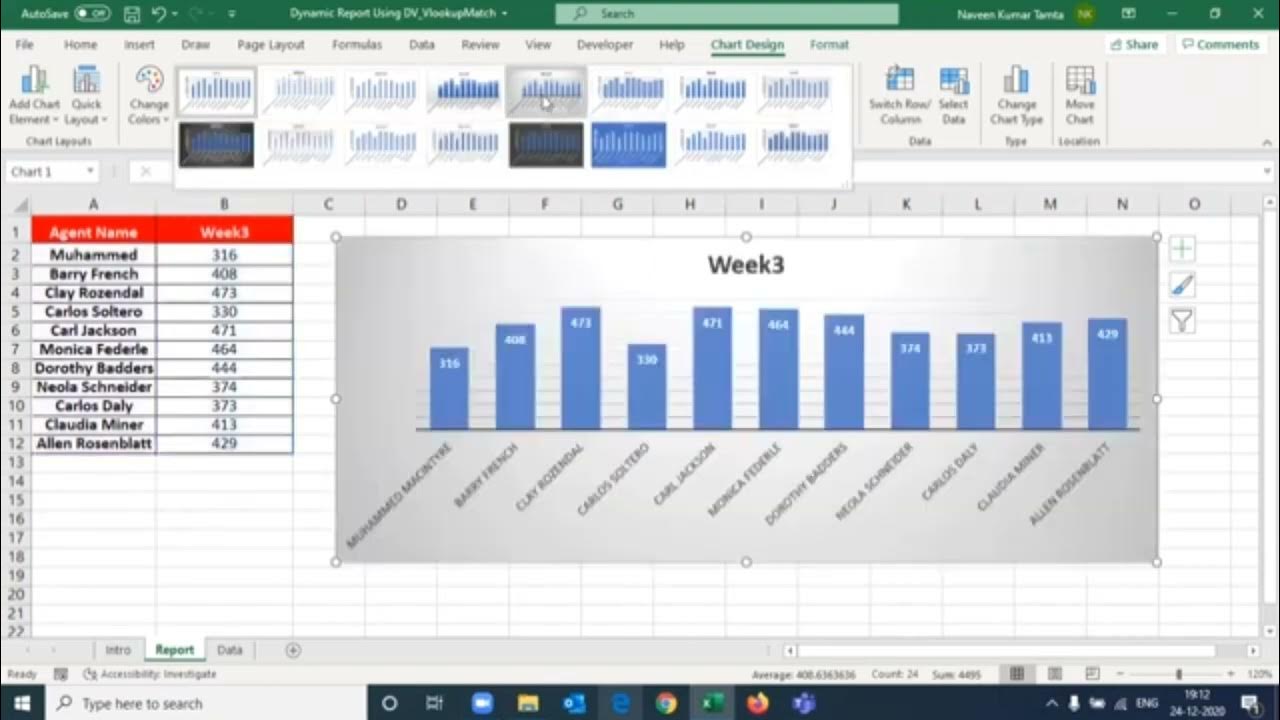Viewport: 1280px width, 720px height.
Task: Switch to Normal view icon
Action: [1017, 675]
